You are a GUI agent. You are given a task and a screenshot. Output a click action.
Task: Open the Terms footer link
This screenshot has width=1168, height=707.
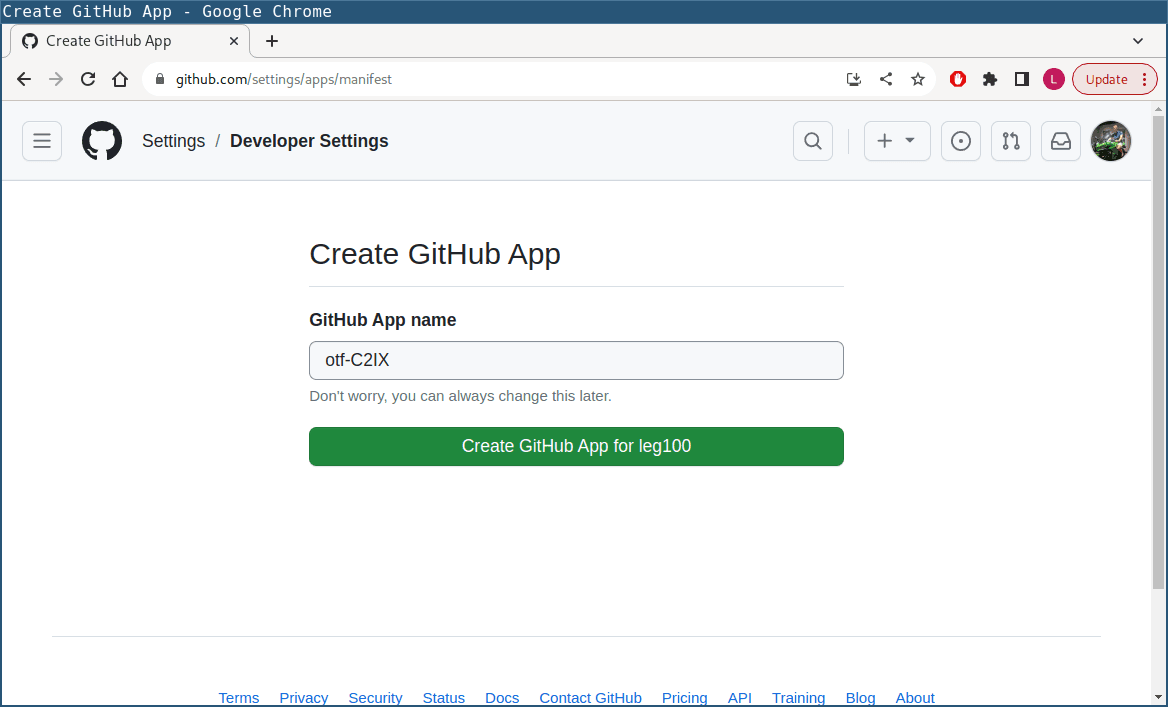point(239,698)
